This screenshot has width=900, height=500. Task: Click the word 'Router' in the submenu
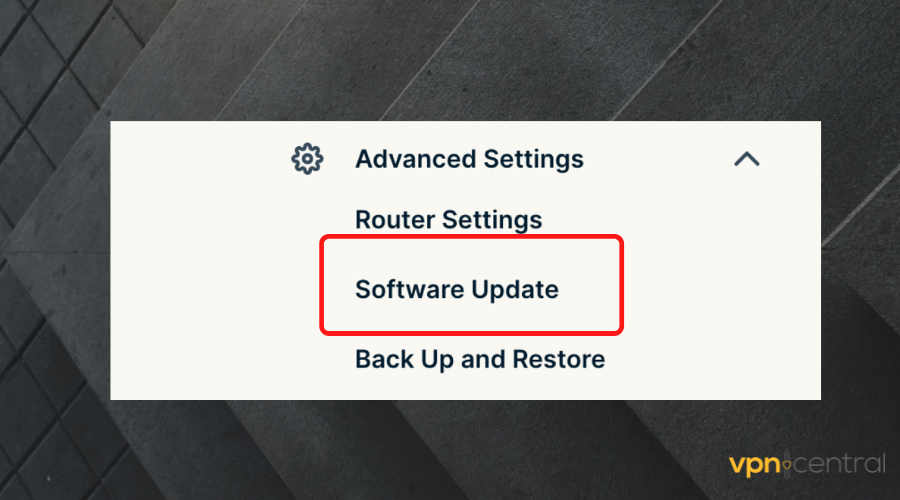click(x=395, y=220)
